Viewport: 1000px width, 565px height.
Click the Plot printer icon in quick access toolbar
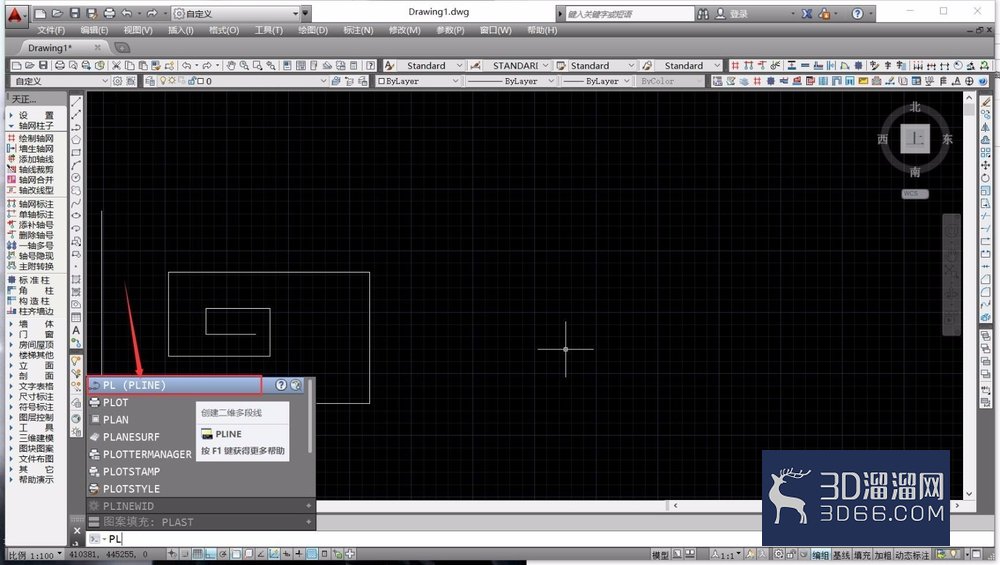pyautogui.click(x=109, y=13)
